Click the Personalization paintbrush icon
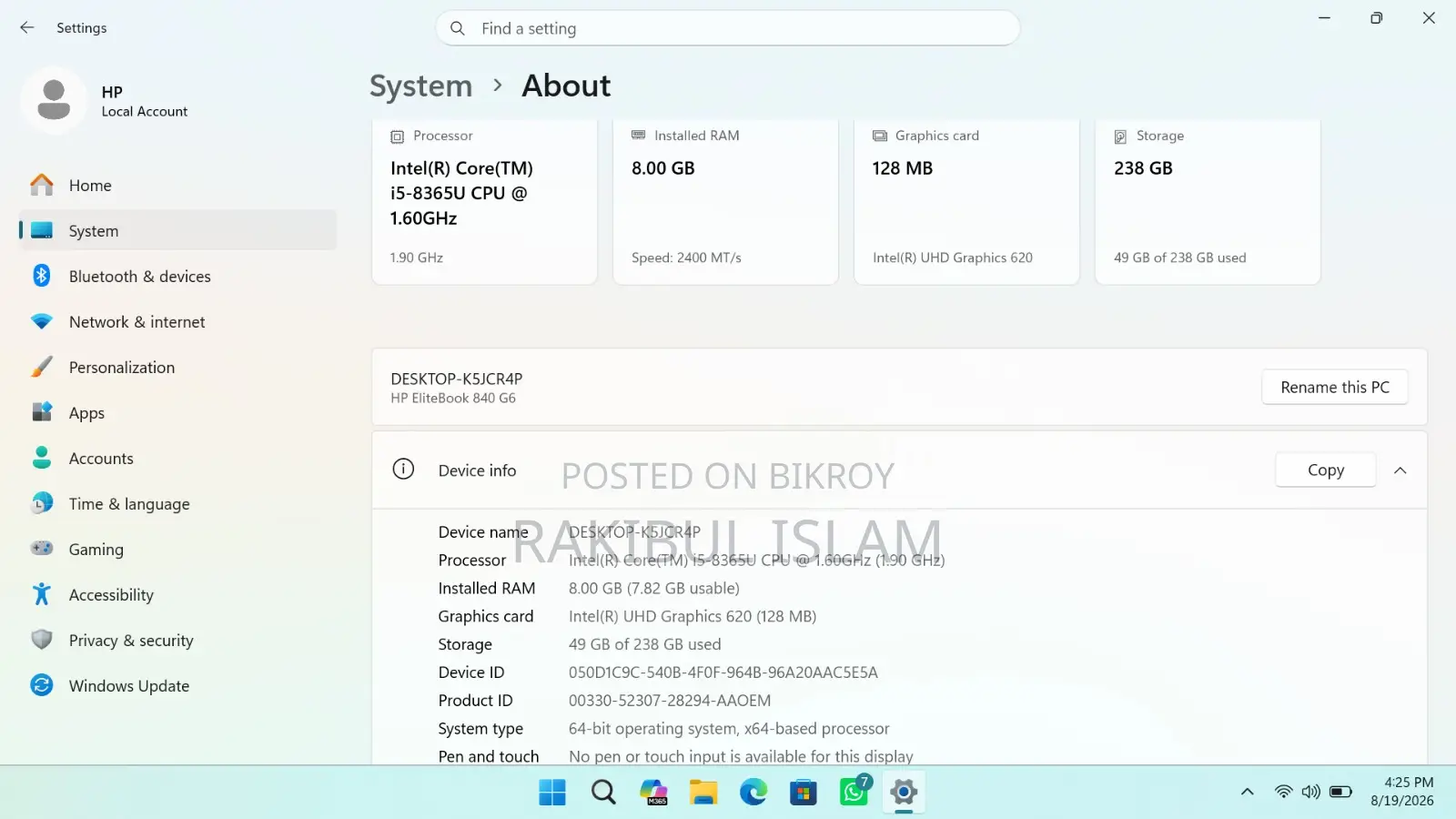This screenshot has height=819, width=1456. (x=42, y=368)
